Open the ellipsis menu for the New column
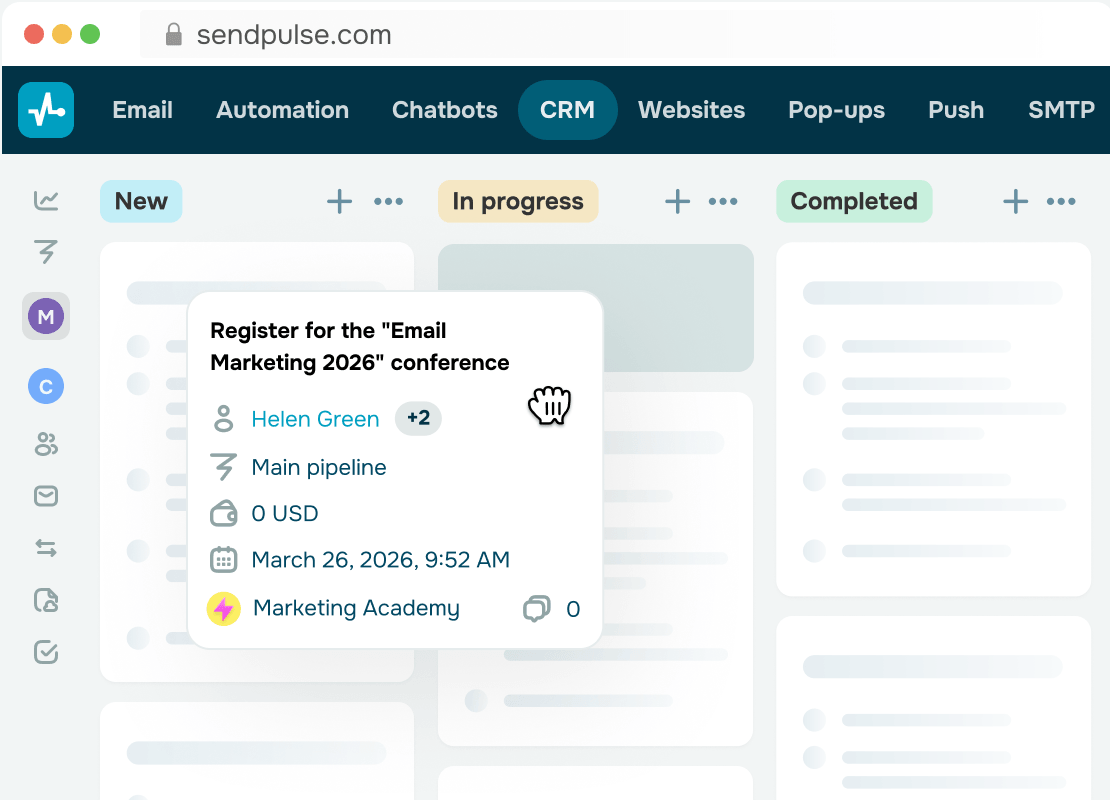The image size is (1110, 800). [x=389, y=201]
